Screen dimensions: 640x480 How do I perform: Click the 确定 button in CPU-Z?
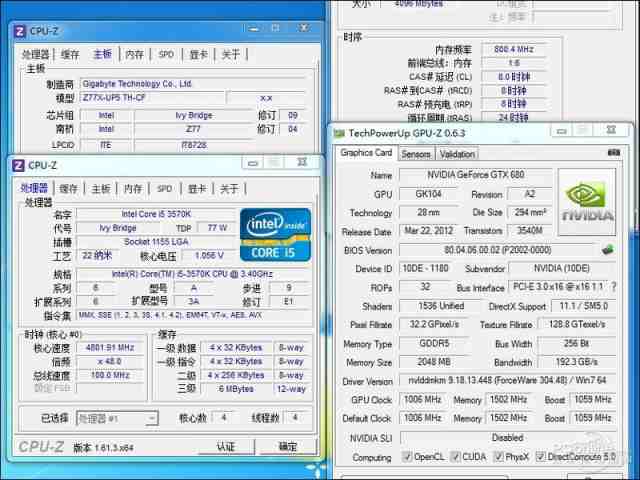click(x=288, y=447)
